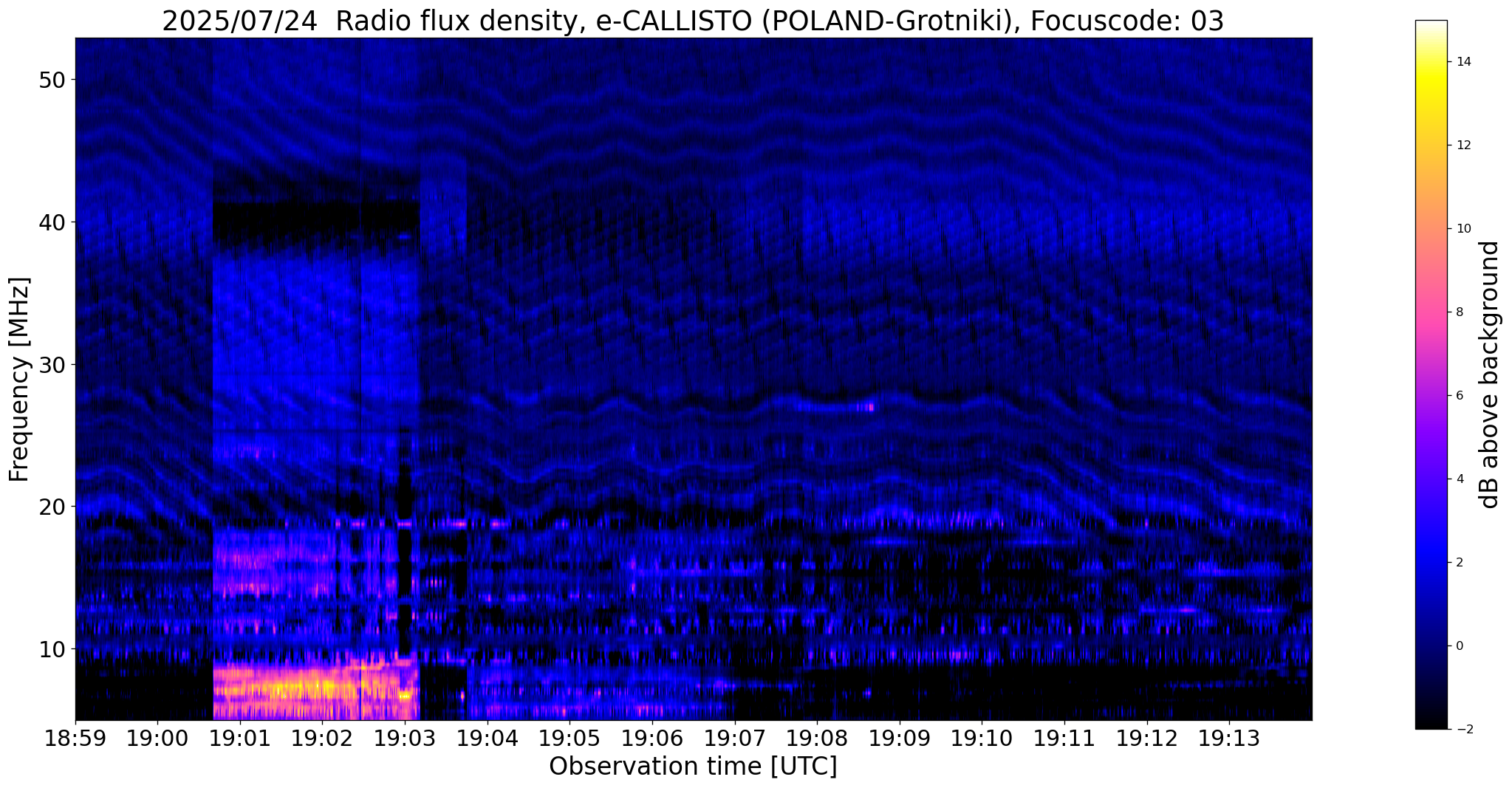Click the 19:00 time tick label
1512x788 pixels.
pyautogui.click(x=157, y=739)
